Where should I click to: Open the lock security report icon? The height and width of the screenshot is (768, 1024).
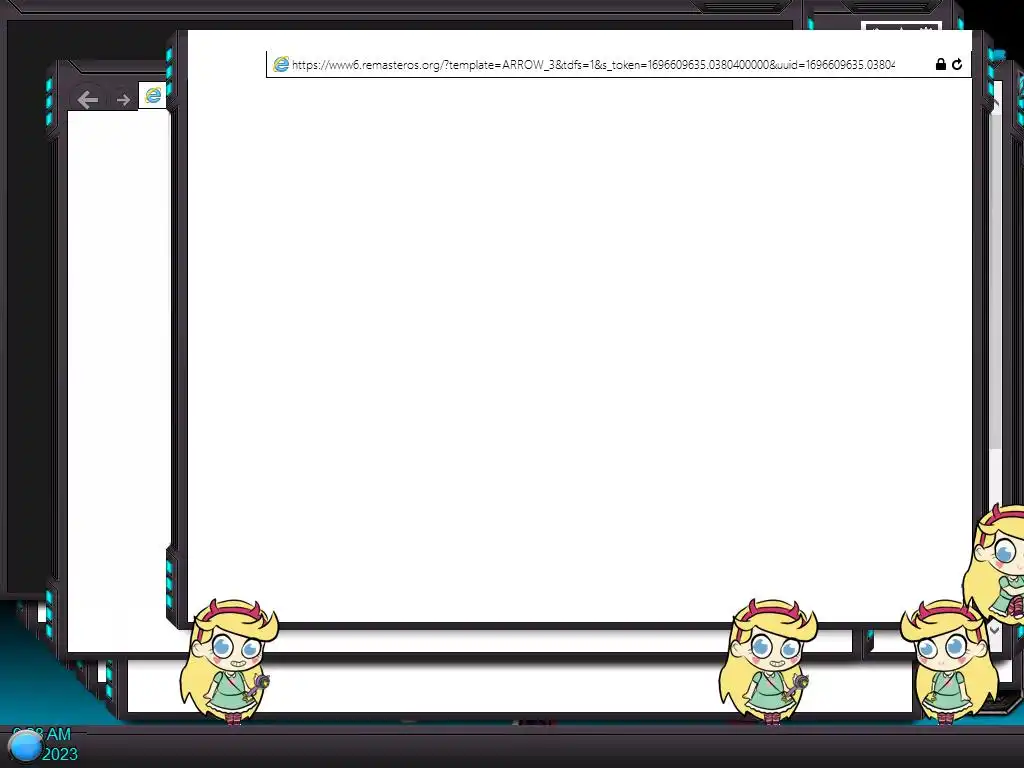(x=940, y=64)
